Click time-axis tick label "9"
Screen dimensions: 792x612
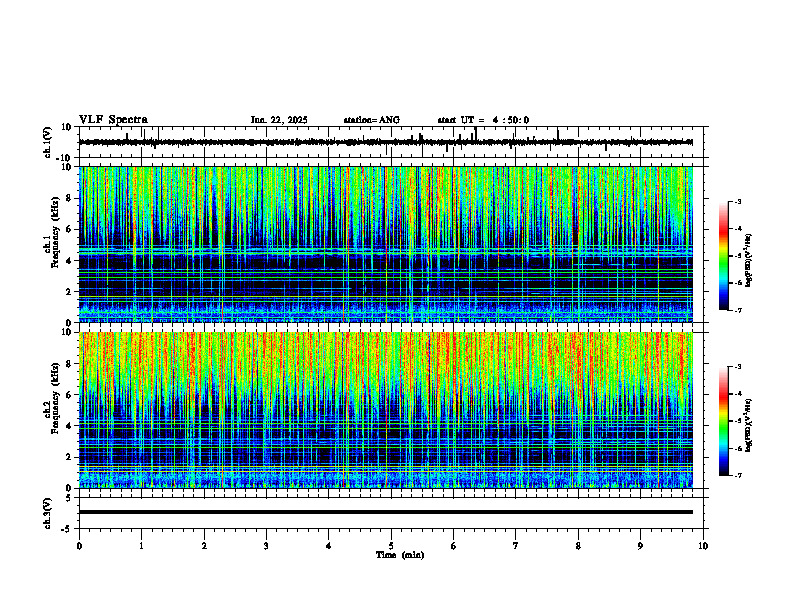[640, 546]
